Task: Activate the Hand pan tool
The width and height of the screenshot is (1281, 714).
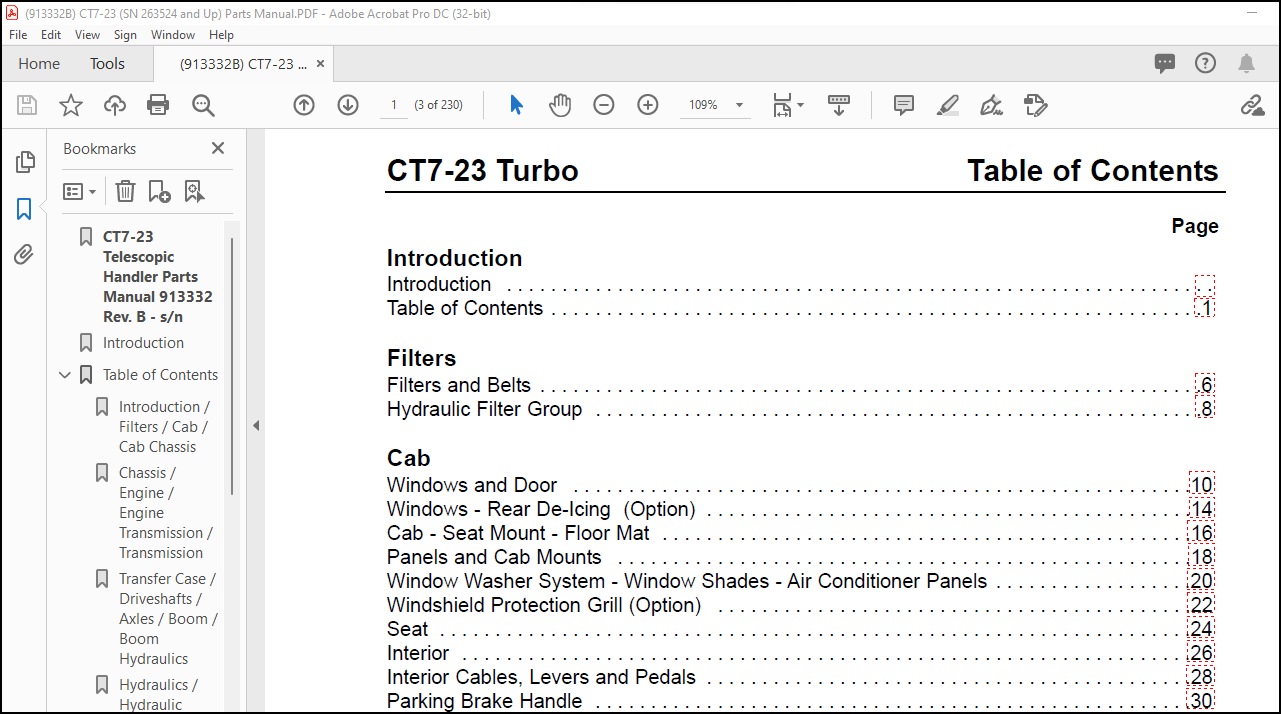Action: coord(560,105)
